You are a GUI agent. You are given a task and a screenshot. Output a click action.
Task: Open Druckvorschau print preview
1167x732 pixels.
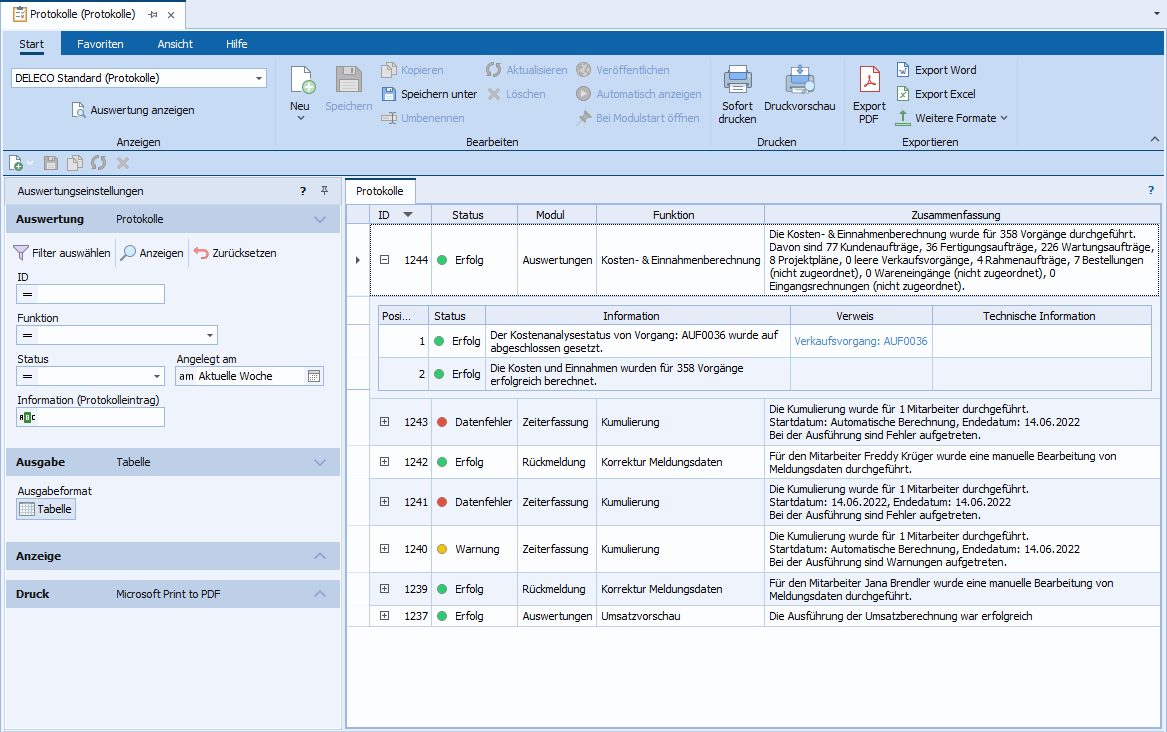click(799, 80)
